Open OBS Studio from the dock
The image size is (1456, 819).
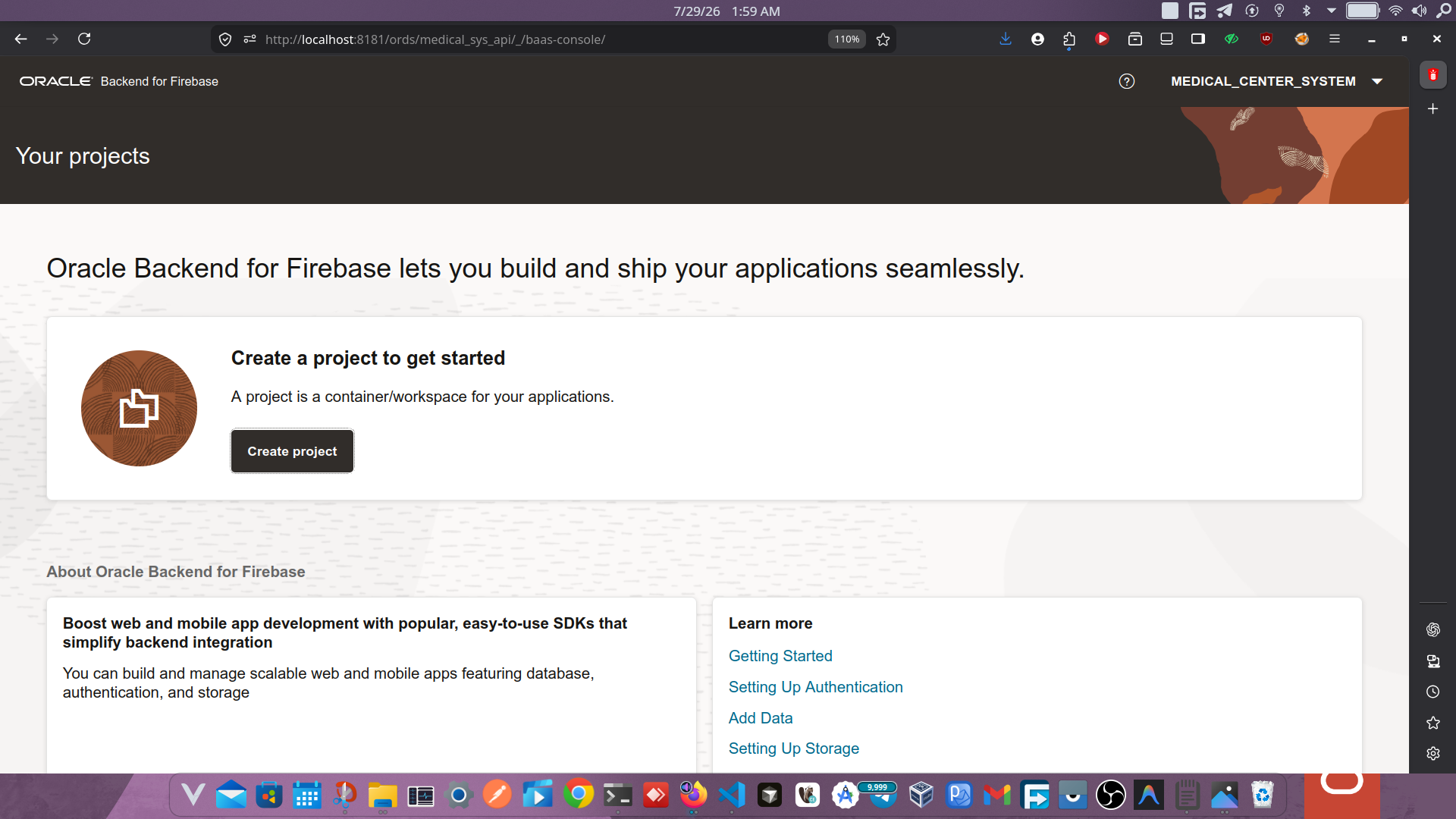click(x=1110, y=795)
